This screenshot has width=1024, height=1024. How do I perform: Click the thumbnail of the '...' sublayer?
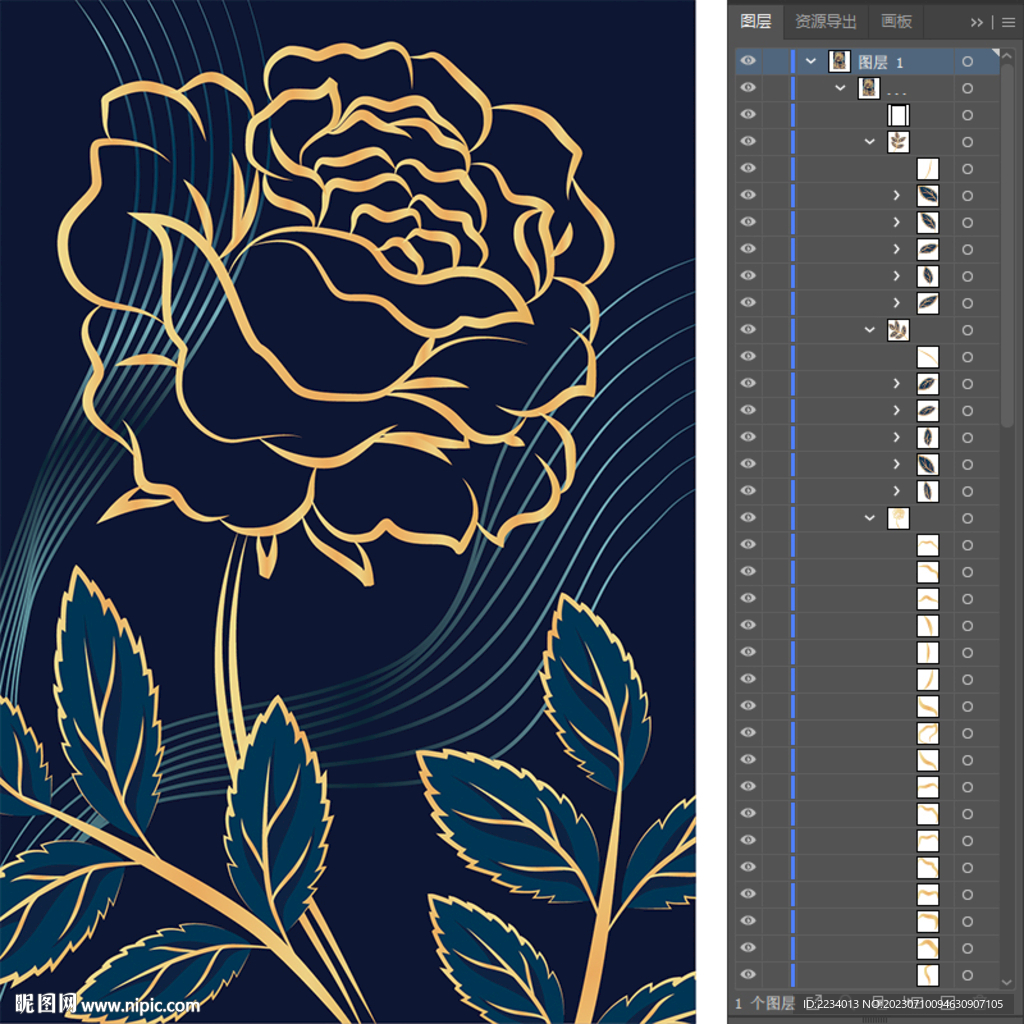869,88
